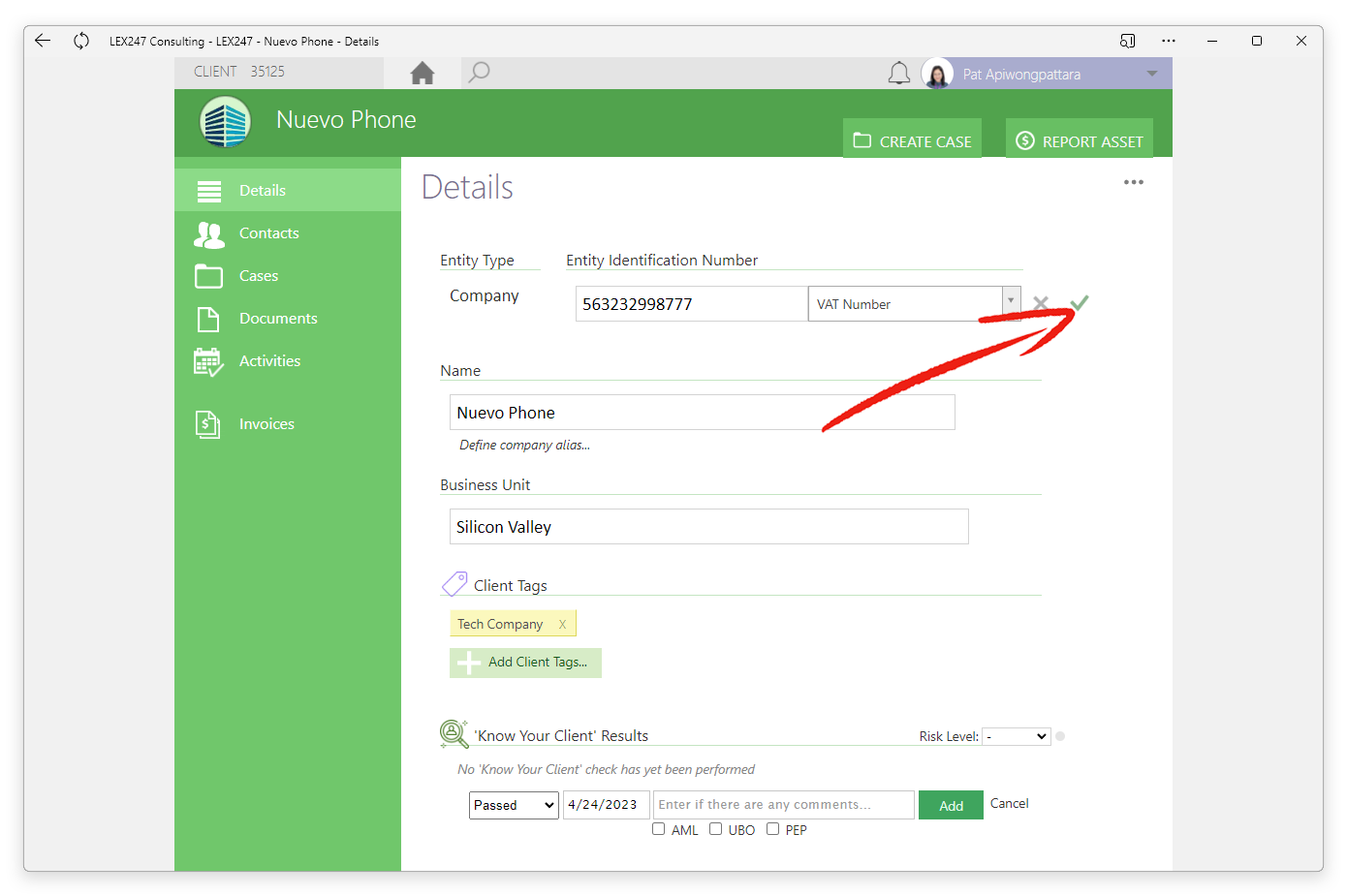Click the CLIENT 35125 label

pyautogui.click(x=239, y=72)
